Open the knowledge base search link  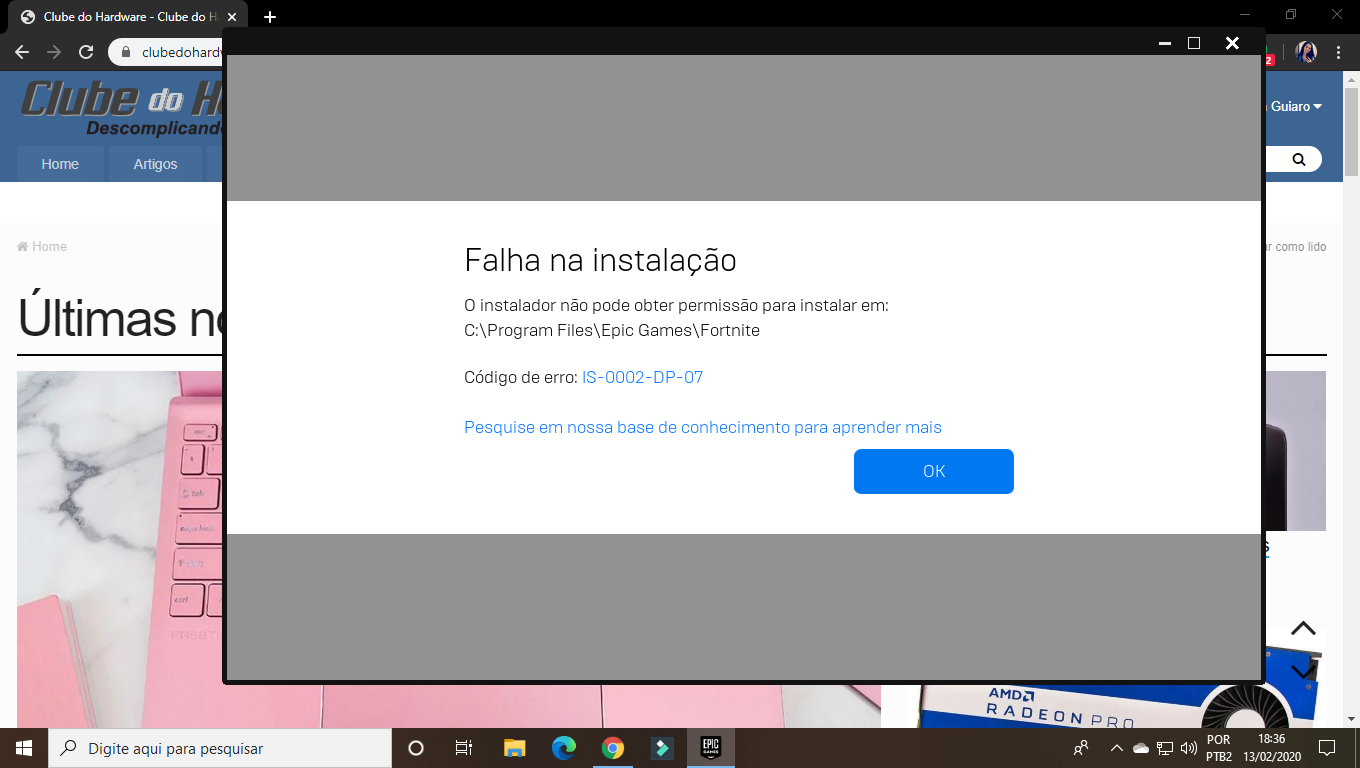click(703, 427)
